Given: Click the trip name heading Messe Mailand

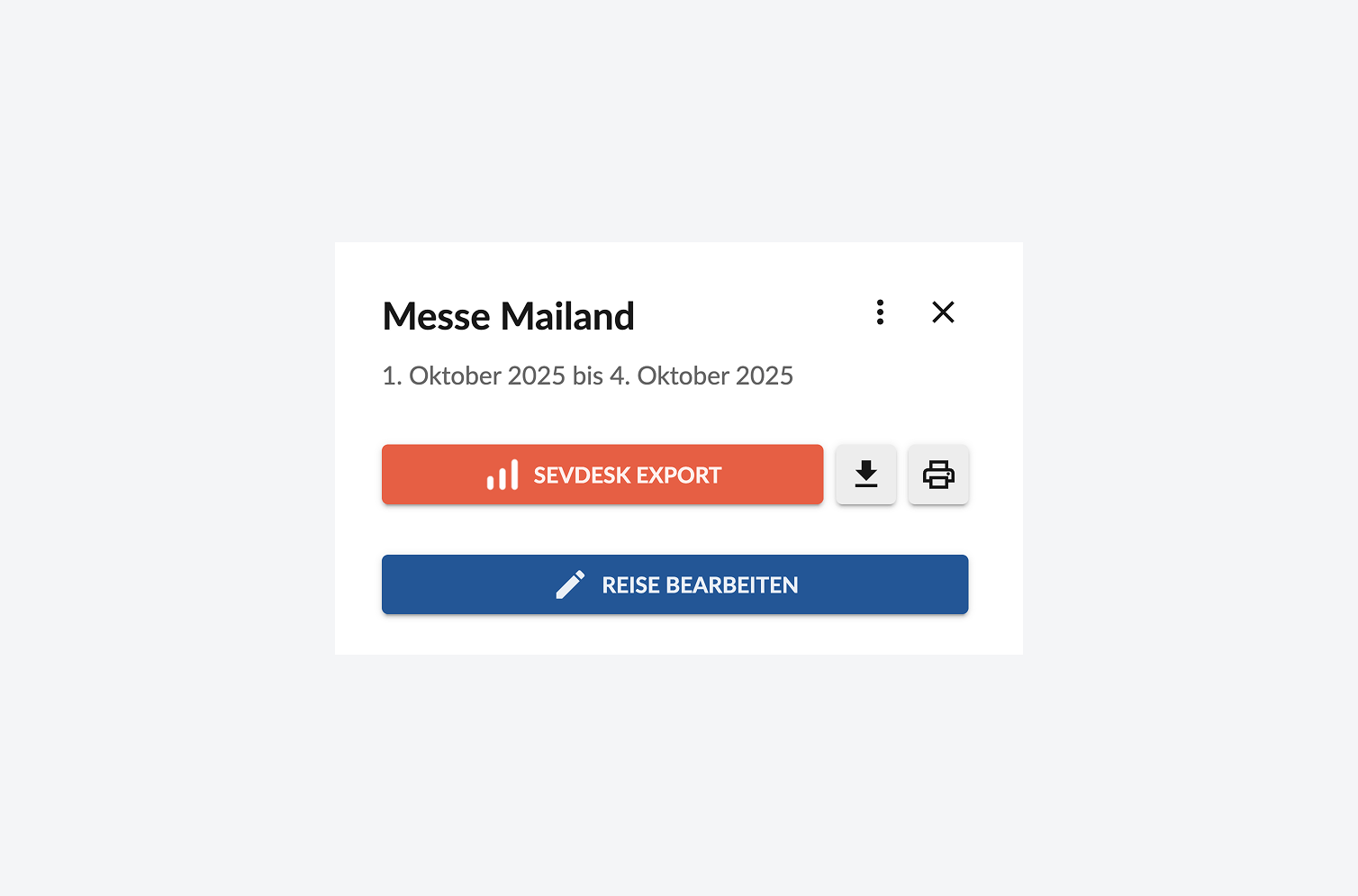Looking at the screenshot, I should tap(508, 316).
